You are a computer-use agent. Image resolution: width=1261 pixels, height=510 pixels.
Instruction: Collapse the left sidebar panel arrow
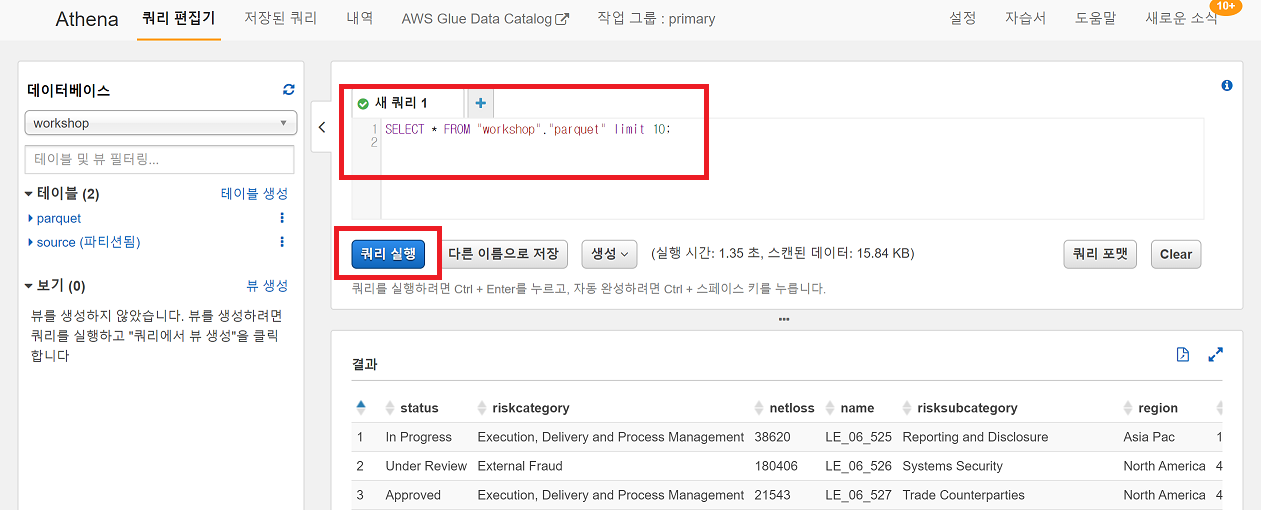point(322,127)
